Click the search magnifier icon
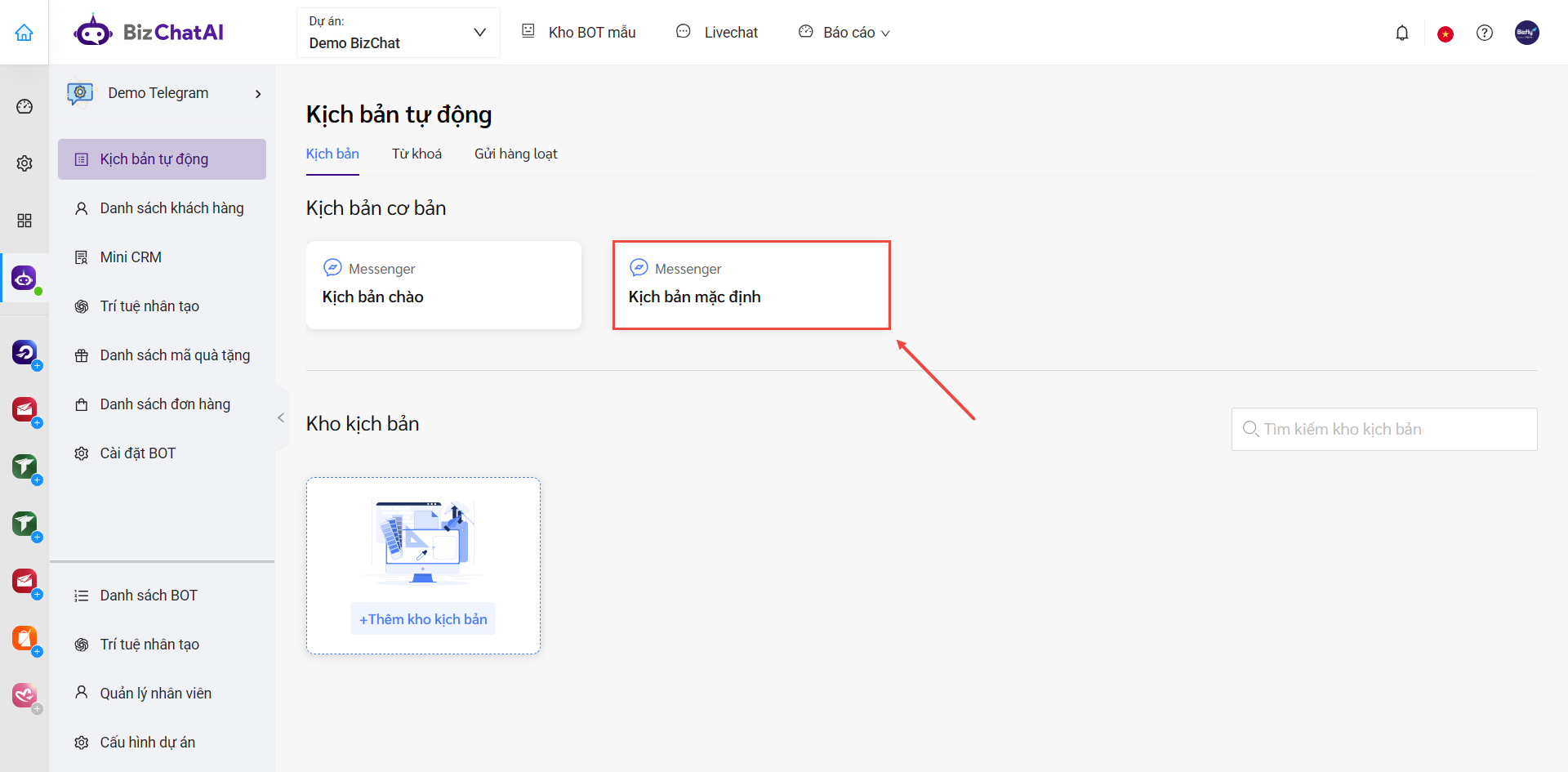The height and width of the screenshot is (772, 1568). [1250, 429]
